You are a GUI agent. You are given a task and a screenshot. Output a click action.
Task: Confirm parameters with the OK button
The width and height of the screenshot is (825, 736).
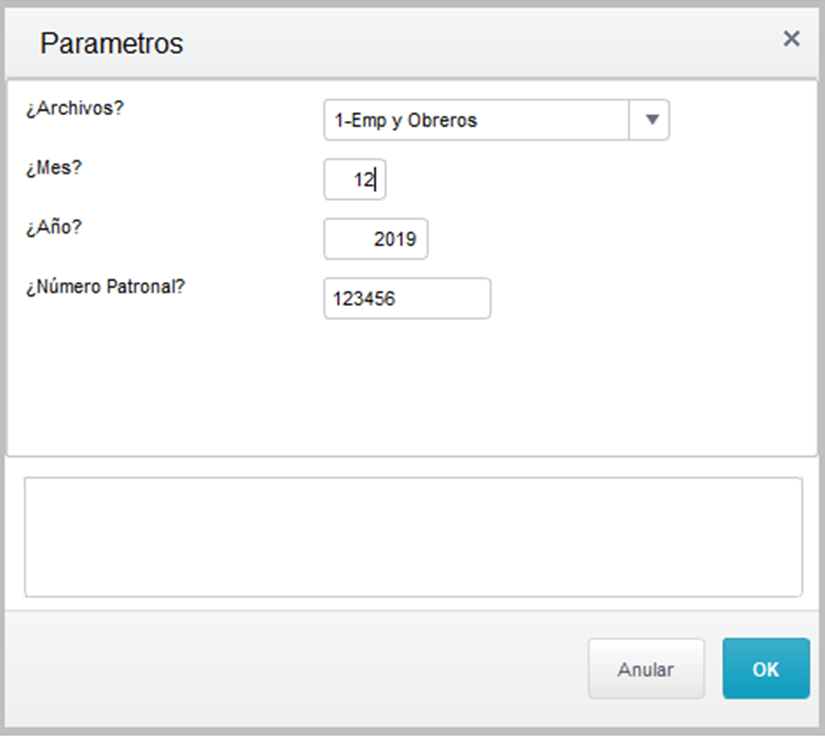(x=765, y=669)
